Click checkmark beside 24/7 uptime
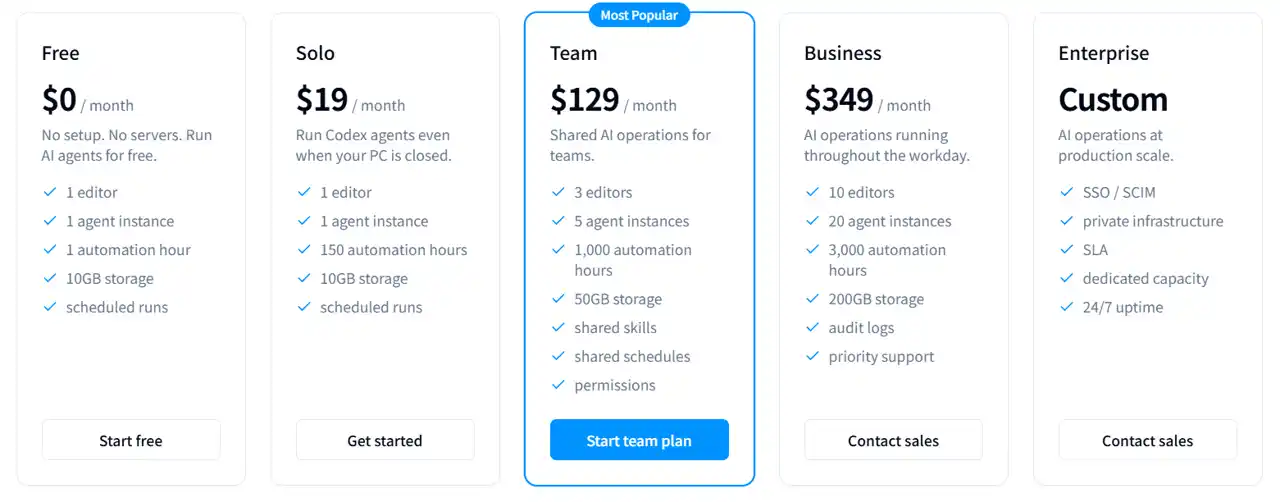Viewport: 1280px width, 502px height. 1066,308
